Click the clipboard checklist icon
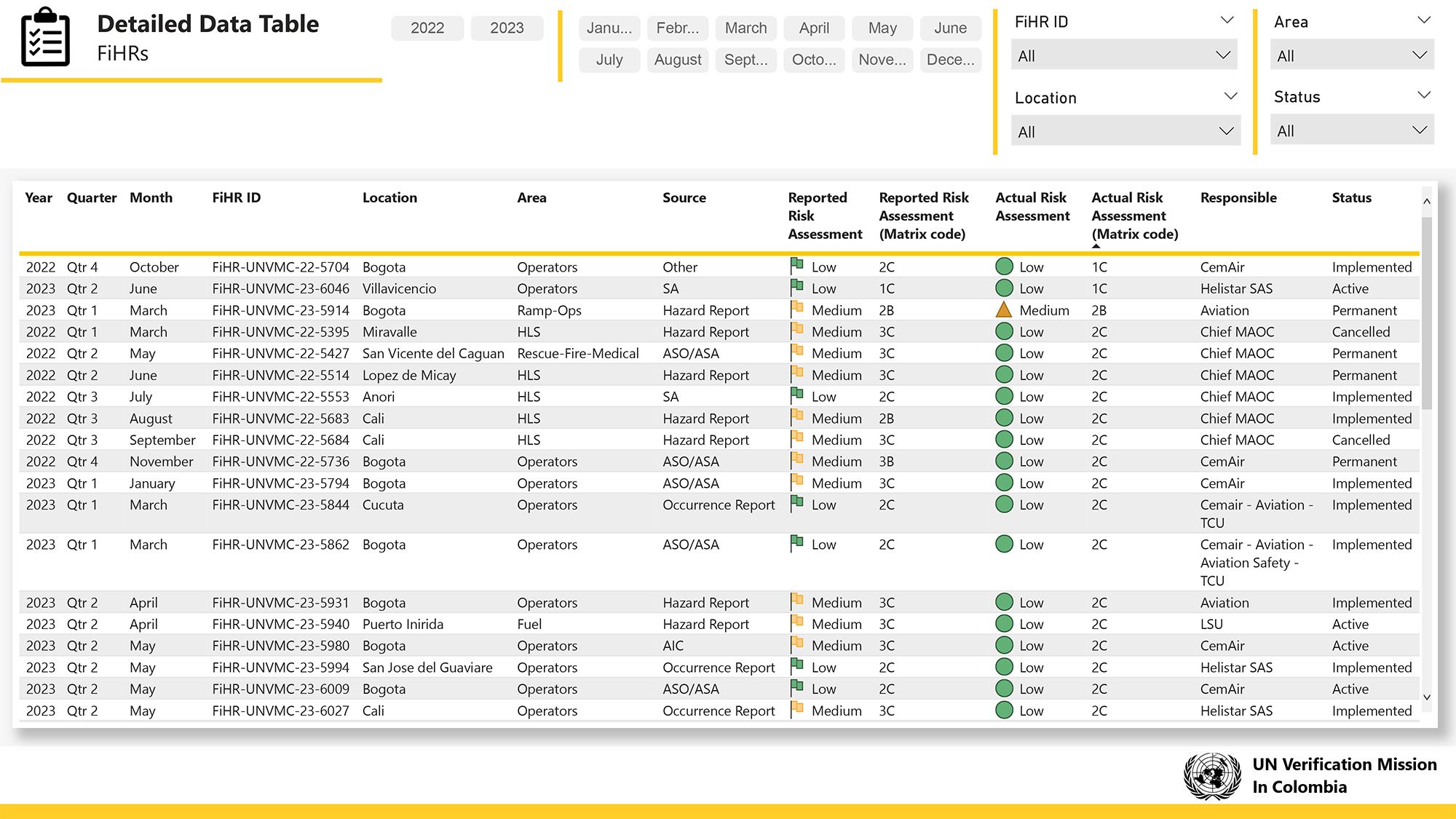 click(x=46, y=37)
